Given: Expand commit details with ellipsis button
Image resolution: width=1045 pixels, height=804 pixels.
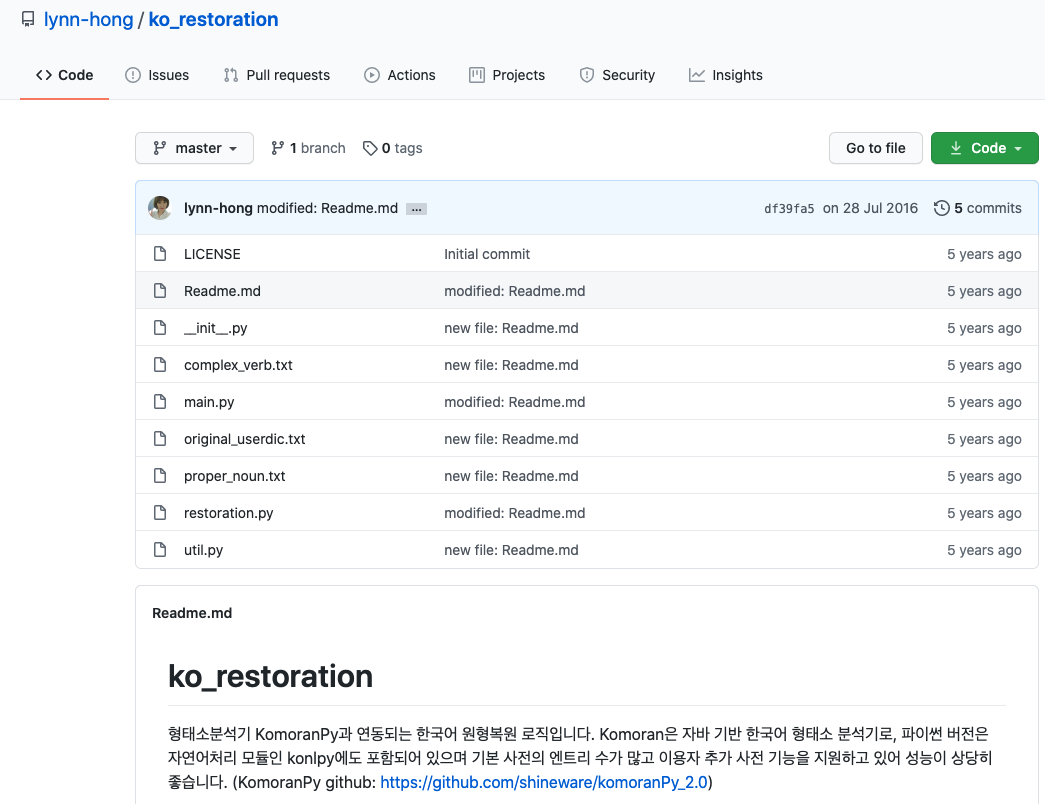Looking at the screenshot, I should pos(417,209).
